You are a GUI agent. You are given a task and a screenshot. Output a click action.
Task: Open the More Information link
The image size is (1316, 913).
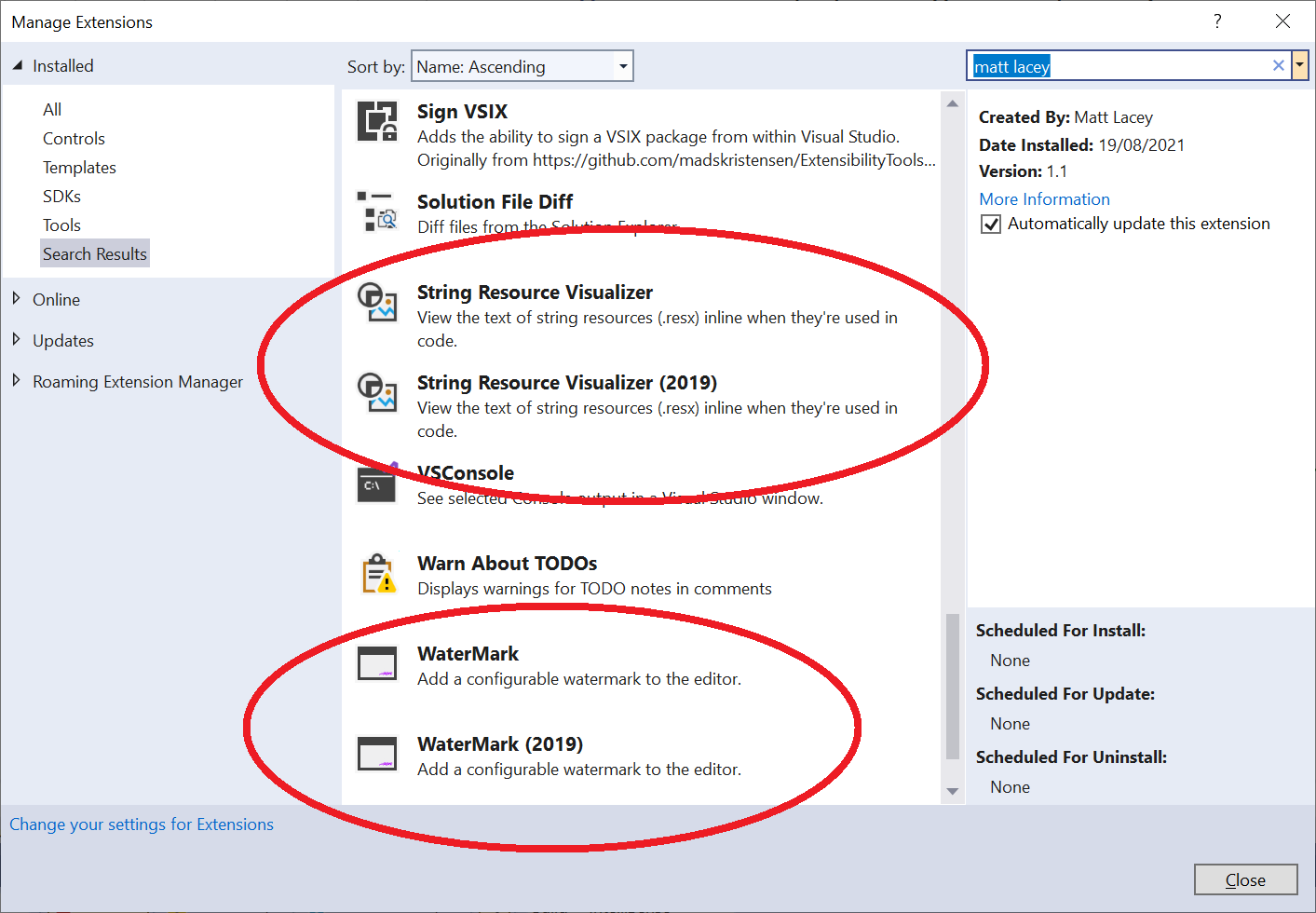pos(1044,198)
